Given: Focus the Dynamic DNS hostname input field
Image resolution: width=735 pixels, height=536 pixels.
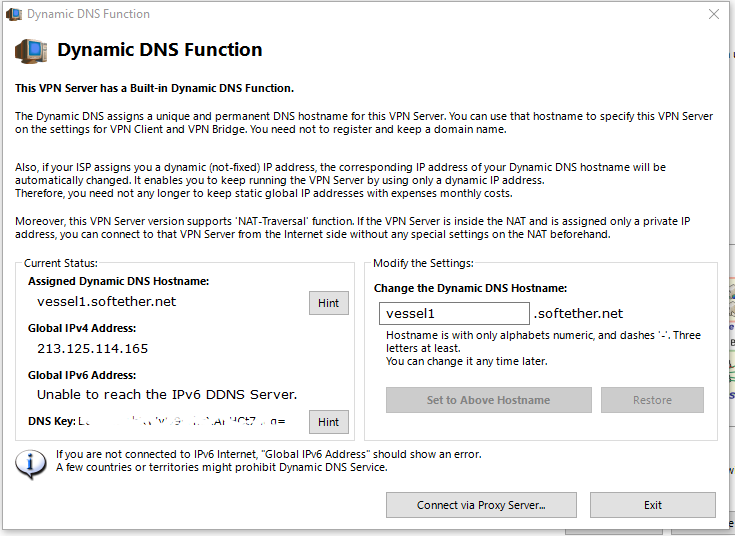Looking at the screenshot, I should click(454, 313).
